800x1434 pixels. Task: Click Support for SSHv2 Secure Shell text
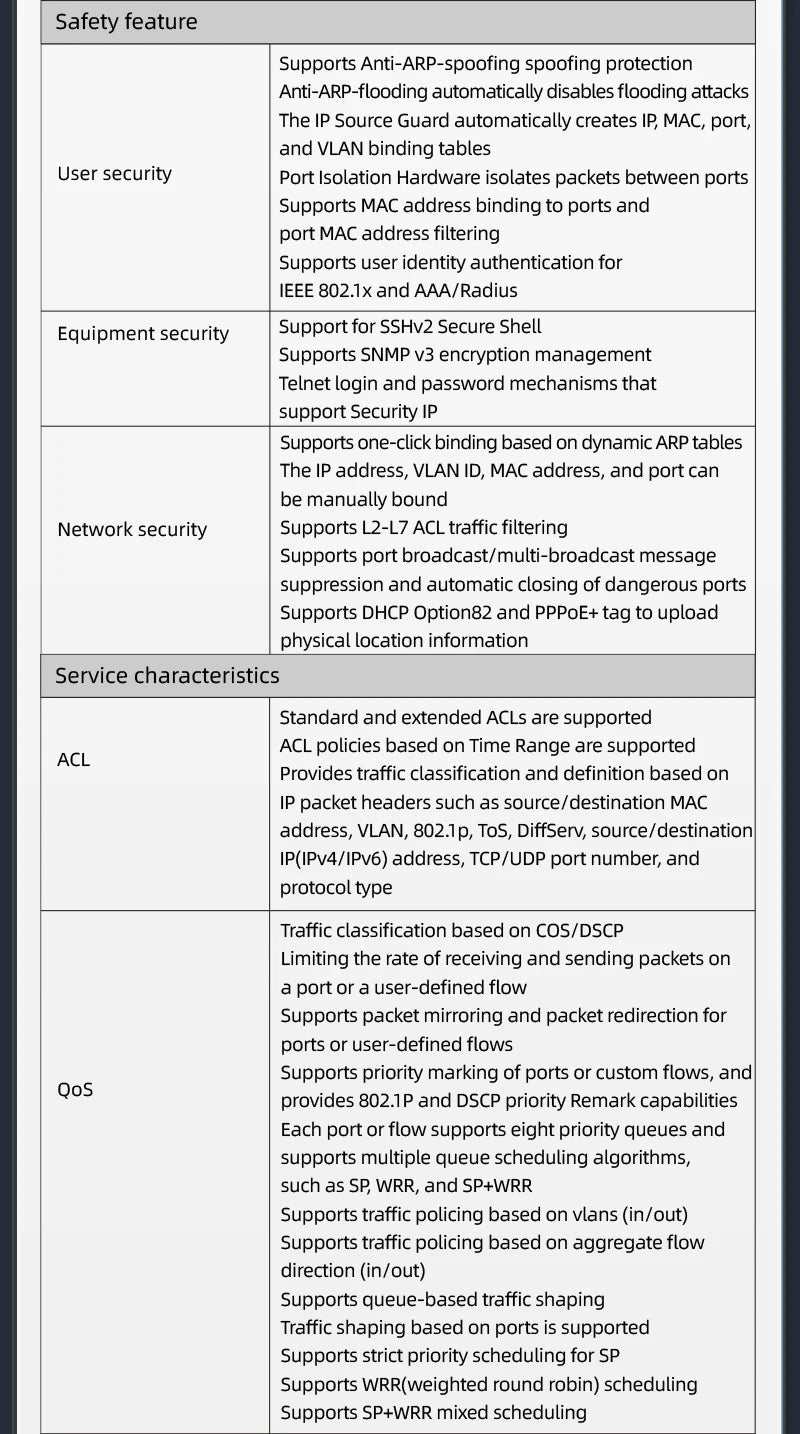tap(410, 327)
